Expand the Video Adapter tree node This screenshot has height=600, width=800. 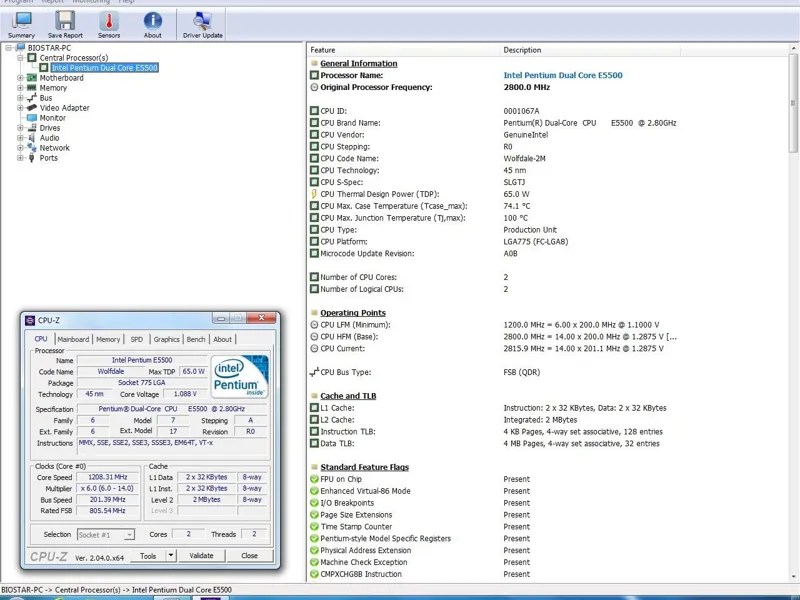[20, 108]
